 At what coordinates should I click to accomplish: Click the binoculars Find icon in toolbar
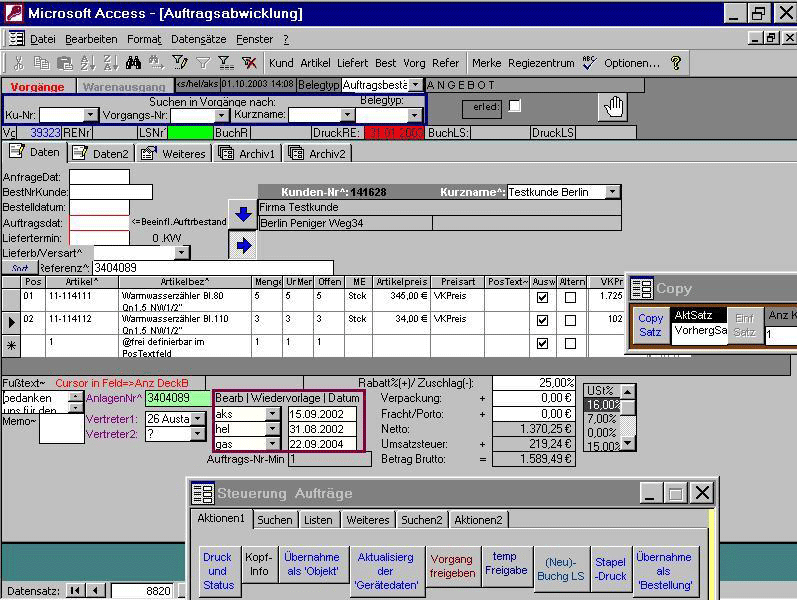(133, 63)
